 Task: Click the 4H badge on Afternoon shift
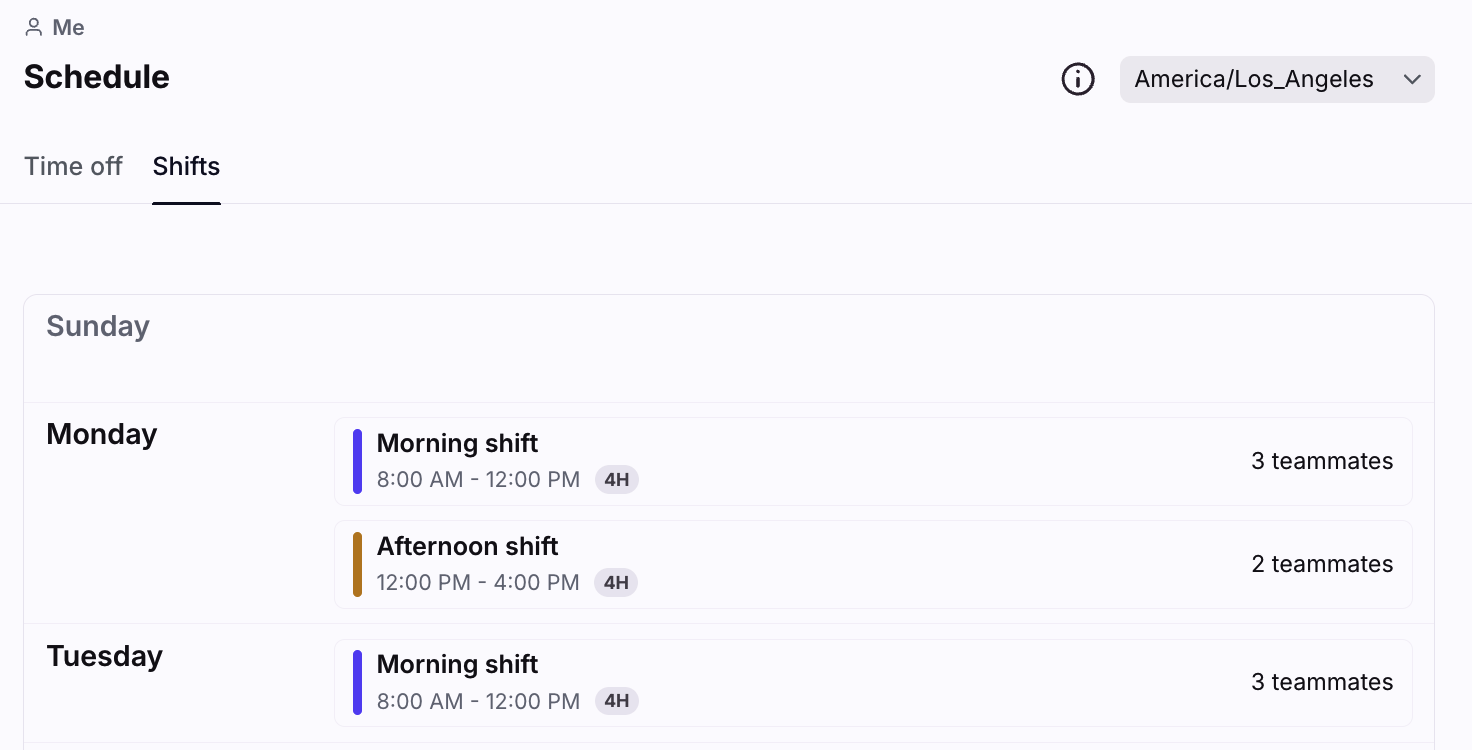pos(616,583)
